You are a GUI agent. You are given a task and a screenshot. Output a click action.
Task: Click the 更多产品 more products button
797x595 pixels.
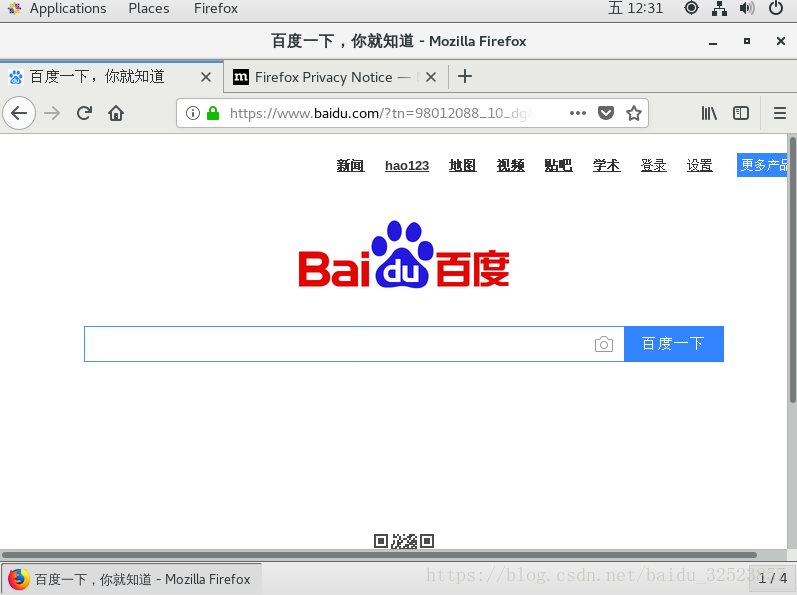point(762,165)
